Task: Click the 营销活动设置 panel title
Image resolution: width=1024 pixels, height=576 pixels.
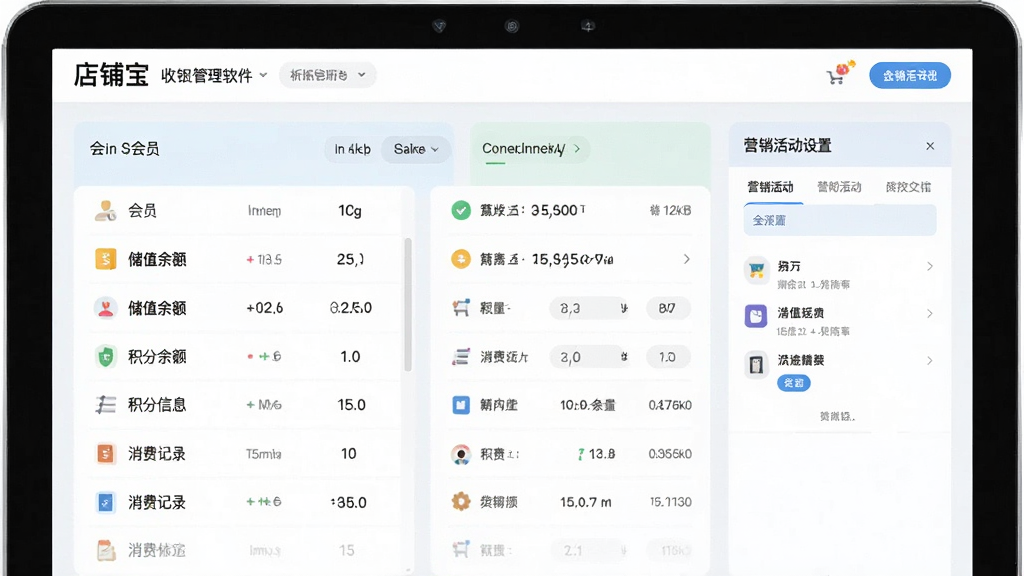Action: click(788, 146)
